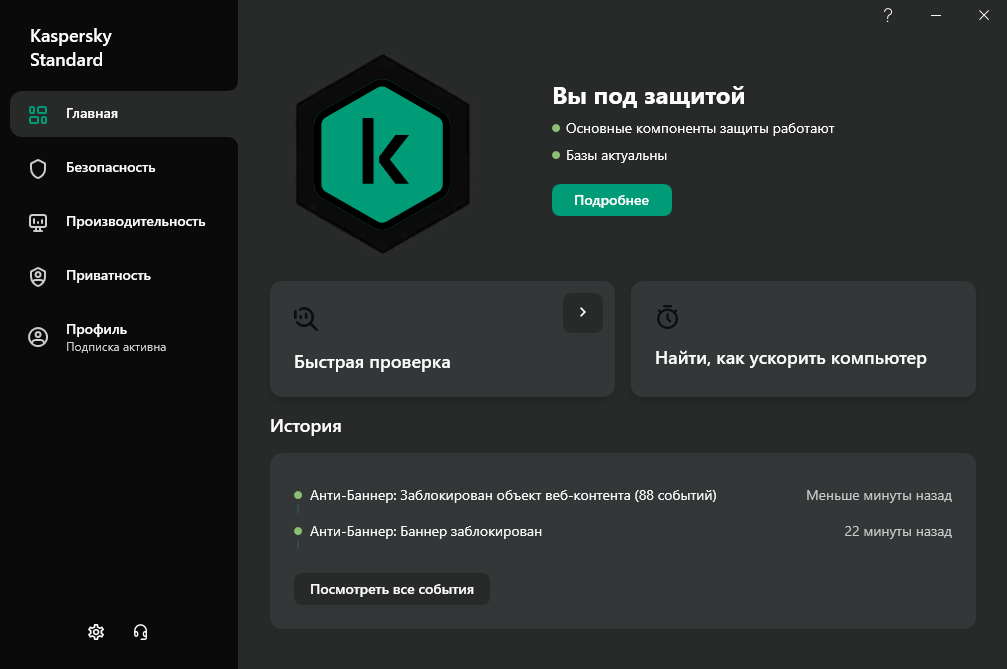Click the Приватность shield-person icon
This screenshot has width=1007, height=669.
38,277
